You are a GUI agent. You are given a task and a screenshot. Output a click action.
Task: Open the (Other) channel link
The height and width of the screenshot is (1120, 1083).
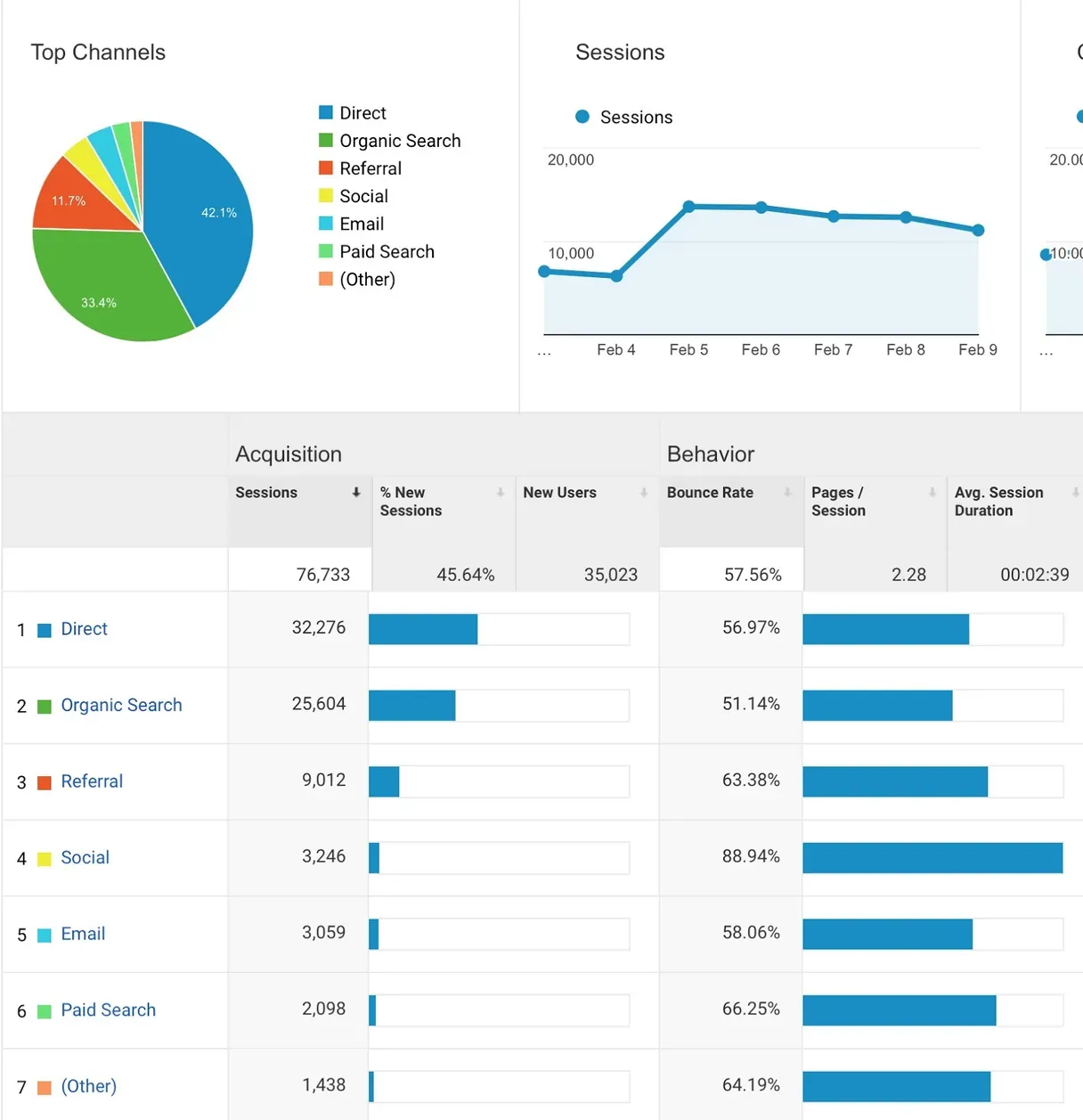[88, 1086]
